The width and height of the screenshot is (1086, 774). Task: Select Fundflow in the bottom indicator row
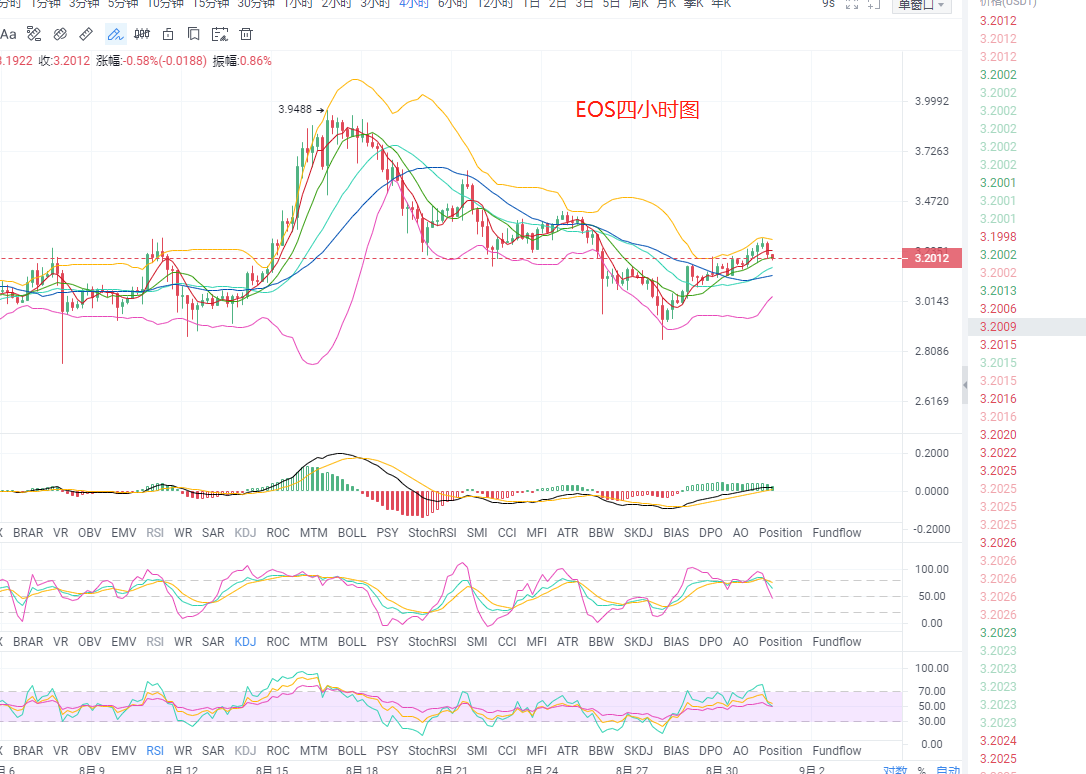pos(836,751)
